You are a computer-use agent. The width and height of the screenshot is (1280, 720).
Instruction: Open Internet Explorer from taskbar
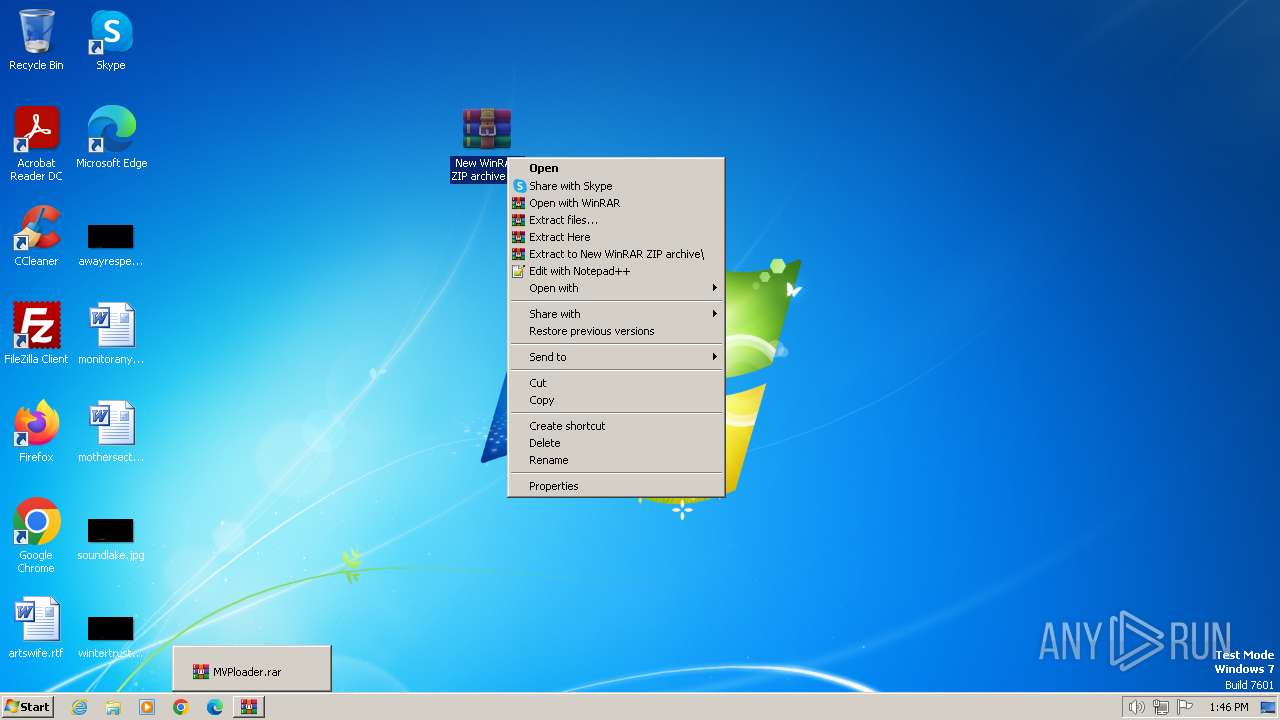click(x=80, y=707)
